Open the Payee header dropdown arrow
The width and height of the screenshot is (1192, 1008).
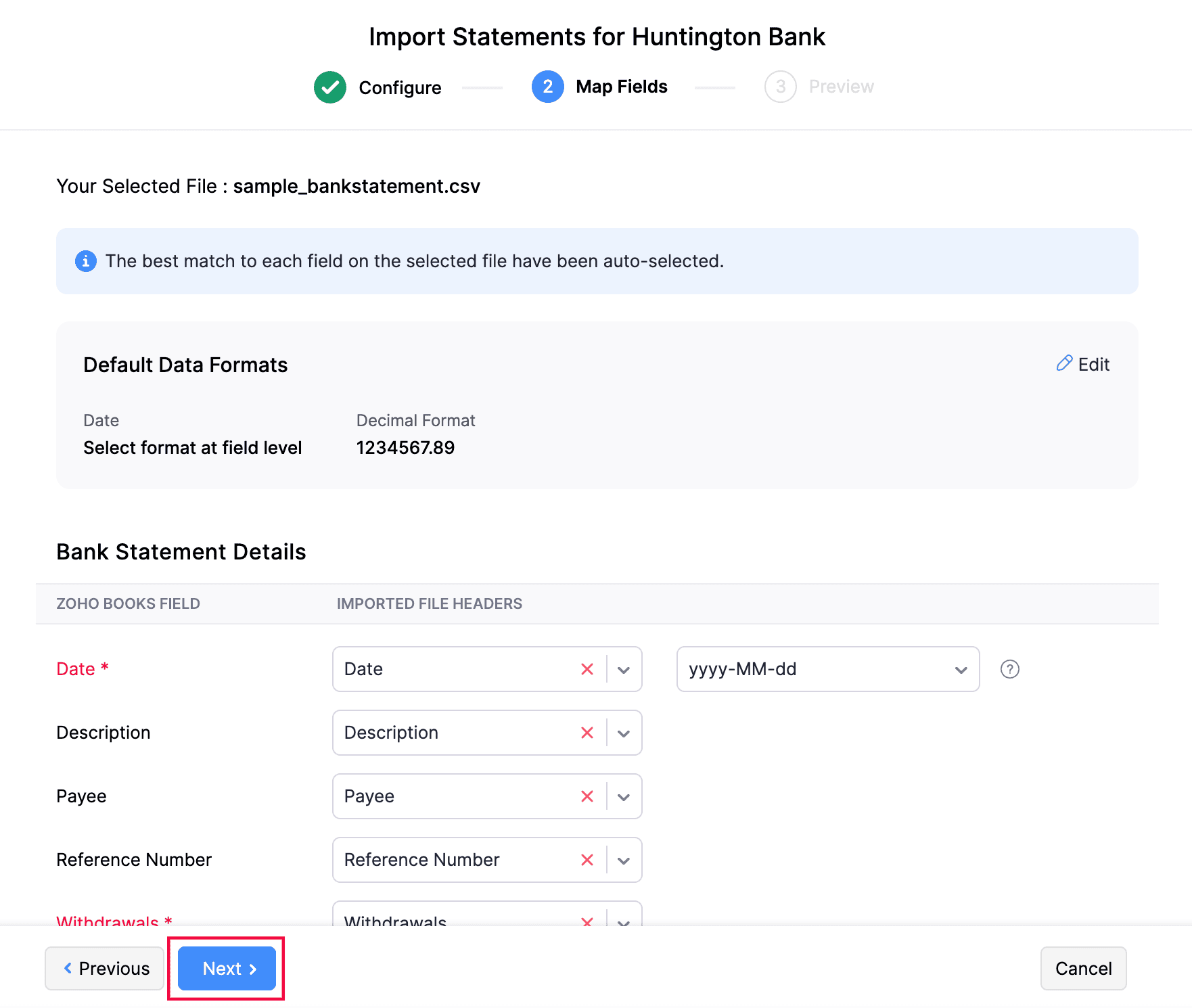pos(624,796)
